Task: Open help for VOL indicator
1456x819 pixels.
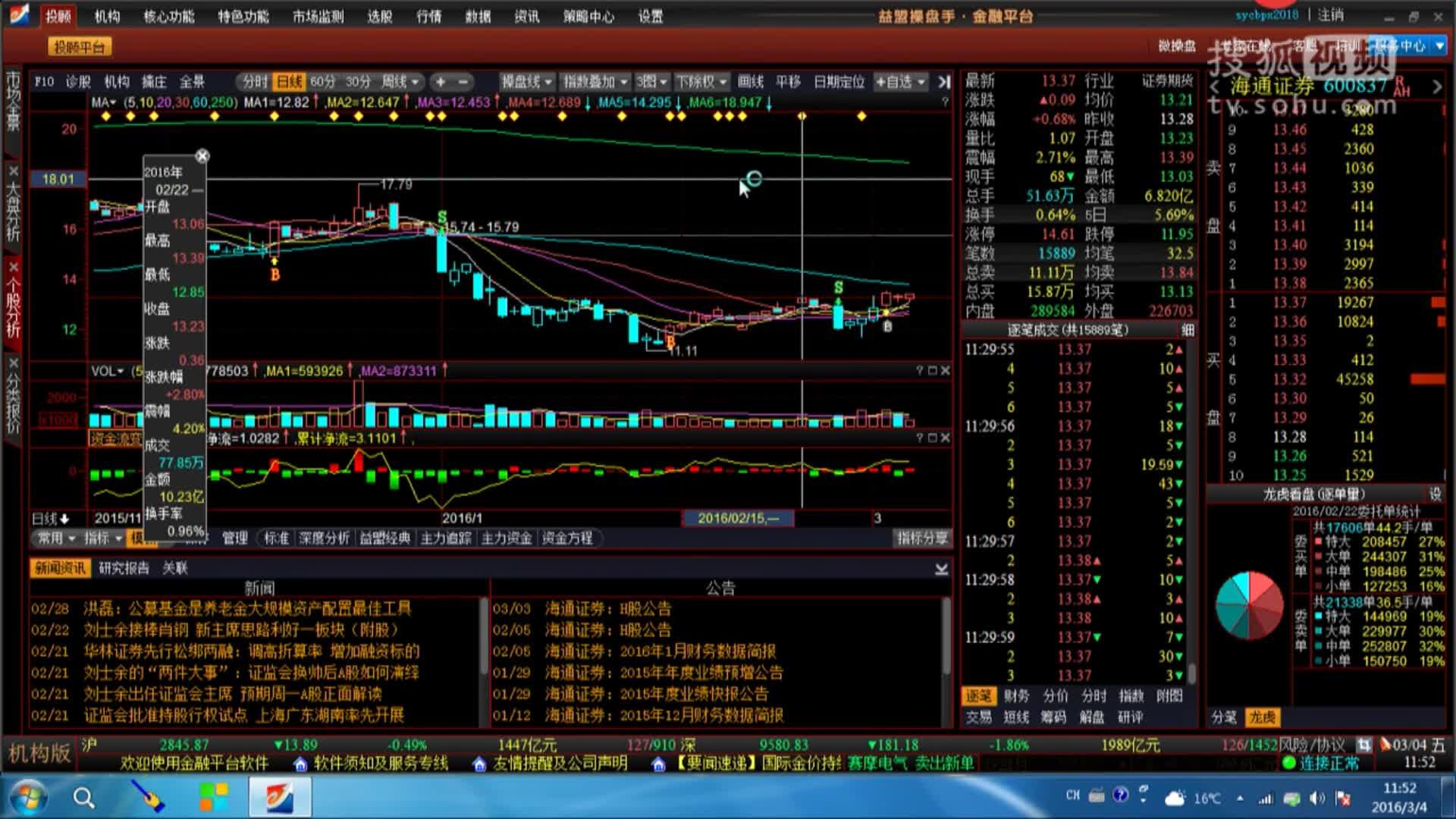Action: pyautogui.click(x=919, y=371)
